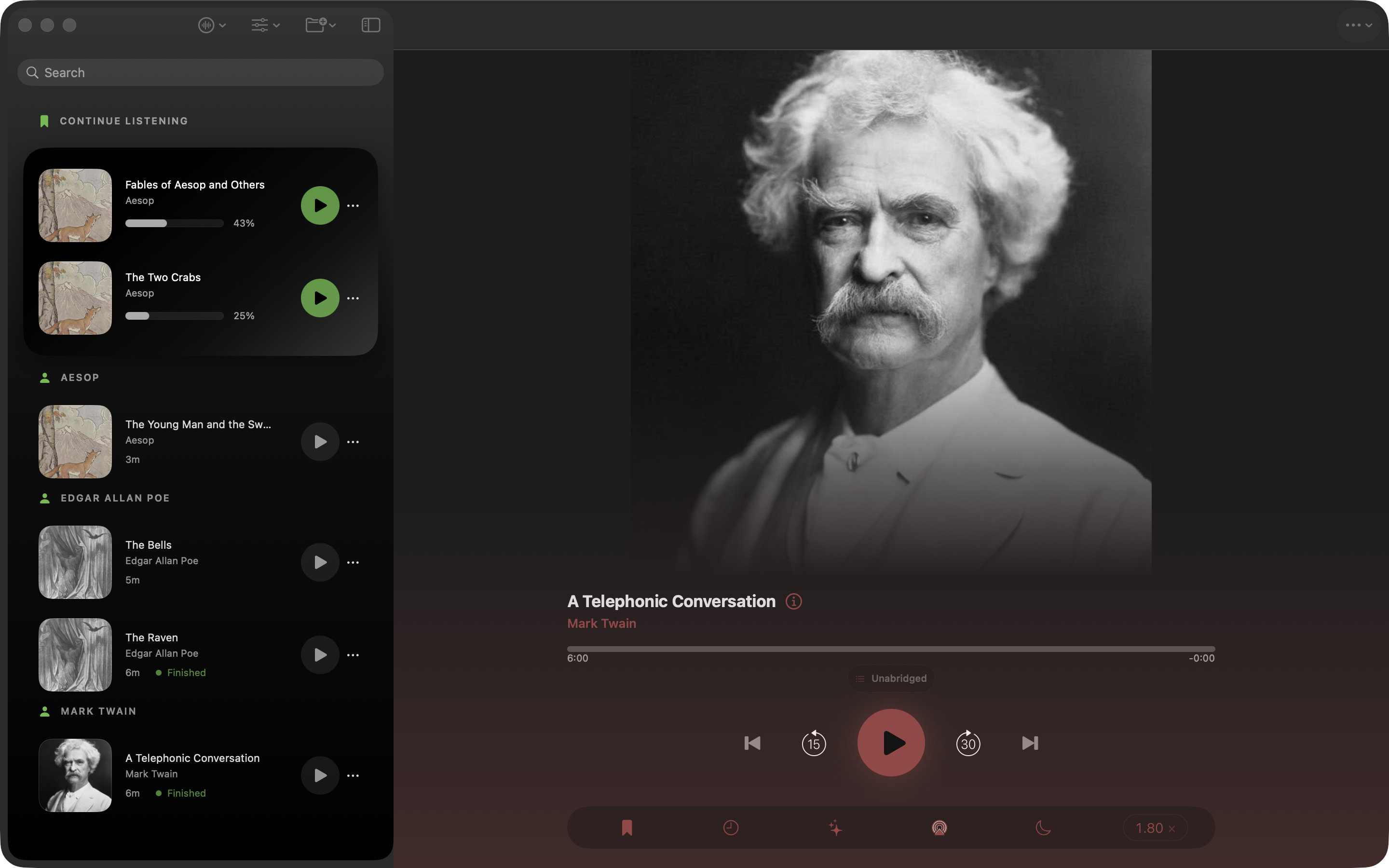Open the audio waveform dropdown in toolbar
This screenshot has width=1389, height=868.
tap(212, 25)
